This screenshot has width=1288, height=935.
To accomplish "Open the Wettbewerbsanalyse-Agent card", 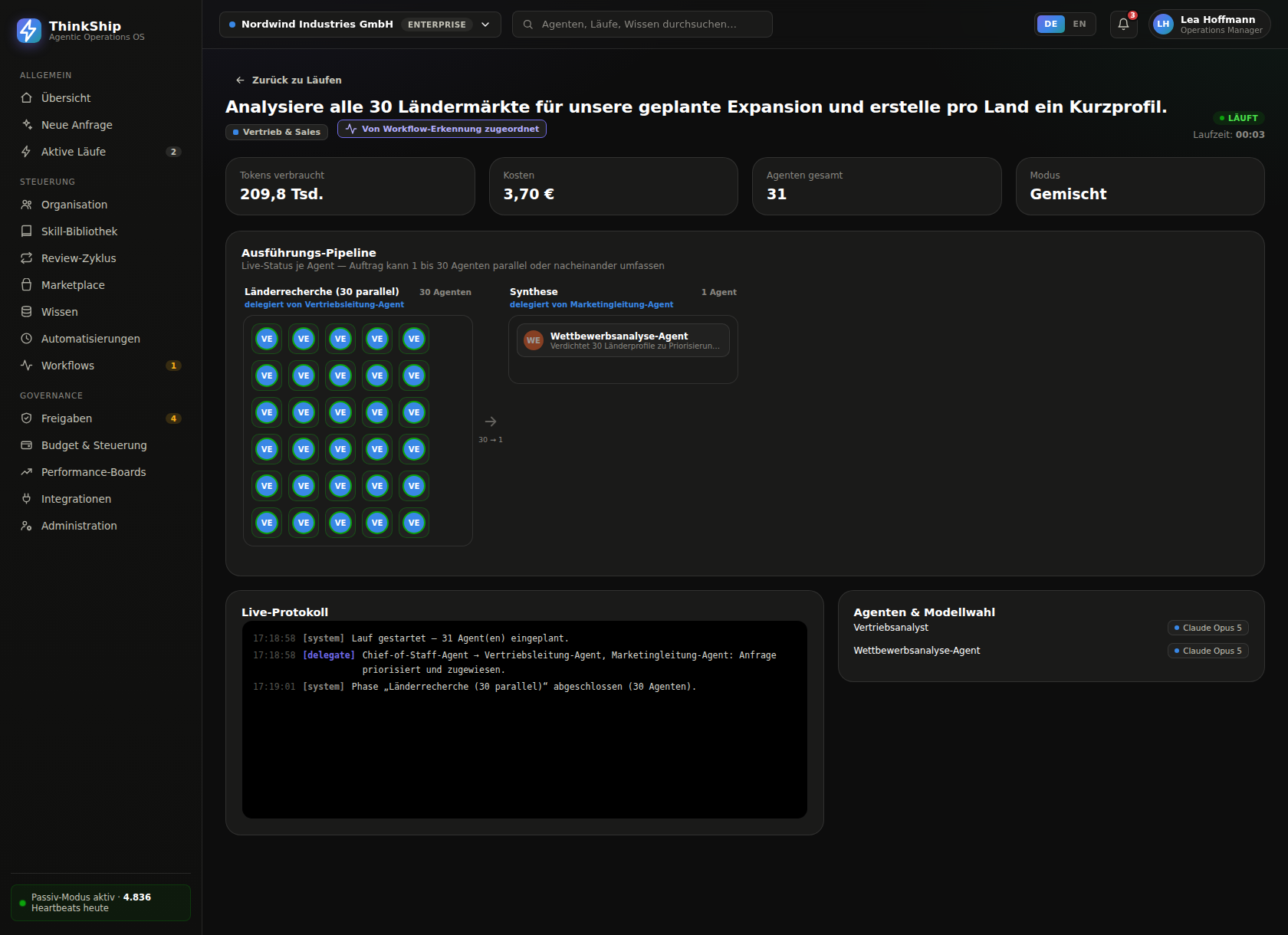I will (623, 340).
